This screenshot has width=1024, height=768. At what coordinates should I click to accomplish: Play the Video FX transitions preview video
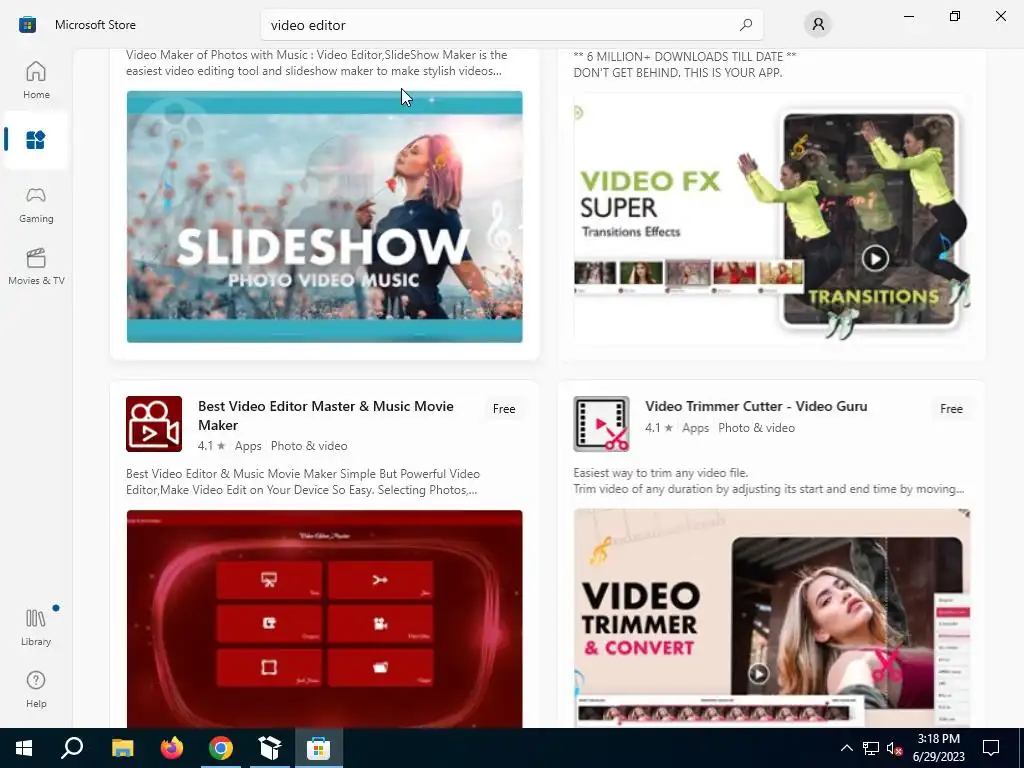pos(875,258)
